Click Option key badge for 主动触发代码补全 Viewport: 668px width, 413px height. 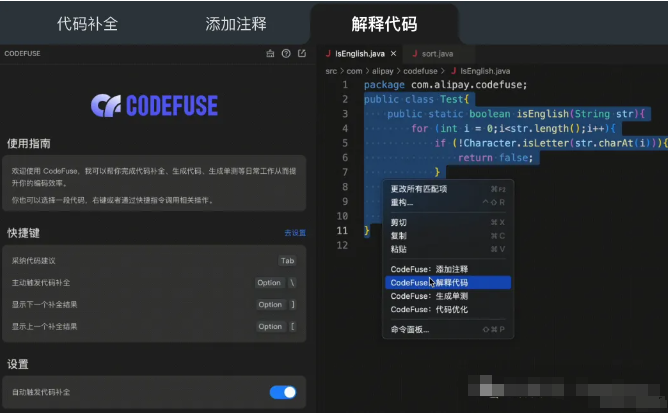pos(269,283)
